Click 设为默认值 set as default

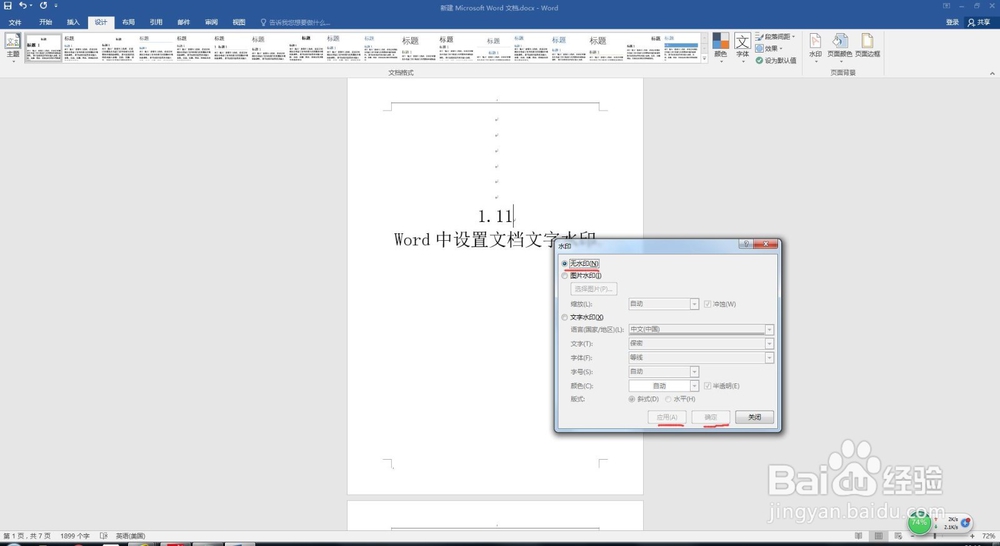pyautogui.click(x=776, y=61)
